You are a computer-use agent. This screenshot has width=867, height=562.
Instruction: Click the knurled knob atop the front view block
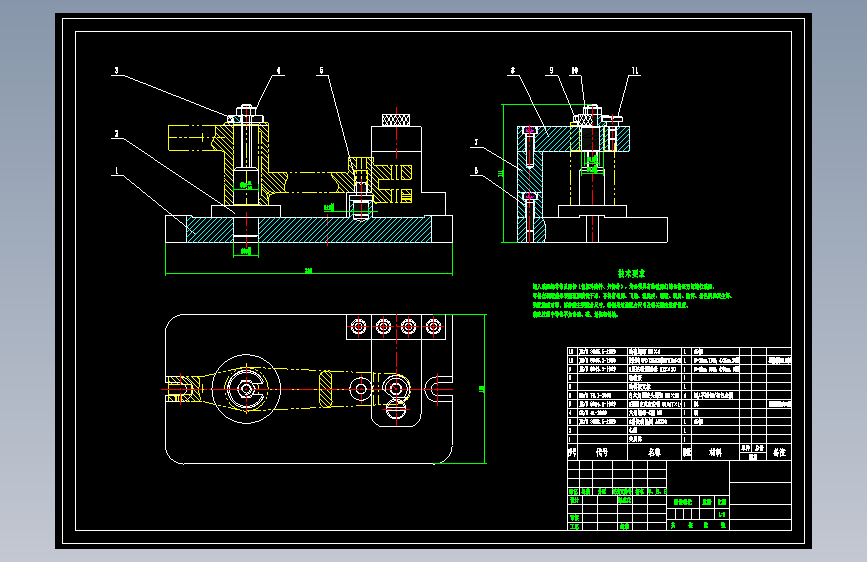[396, 120]
